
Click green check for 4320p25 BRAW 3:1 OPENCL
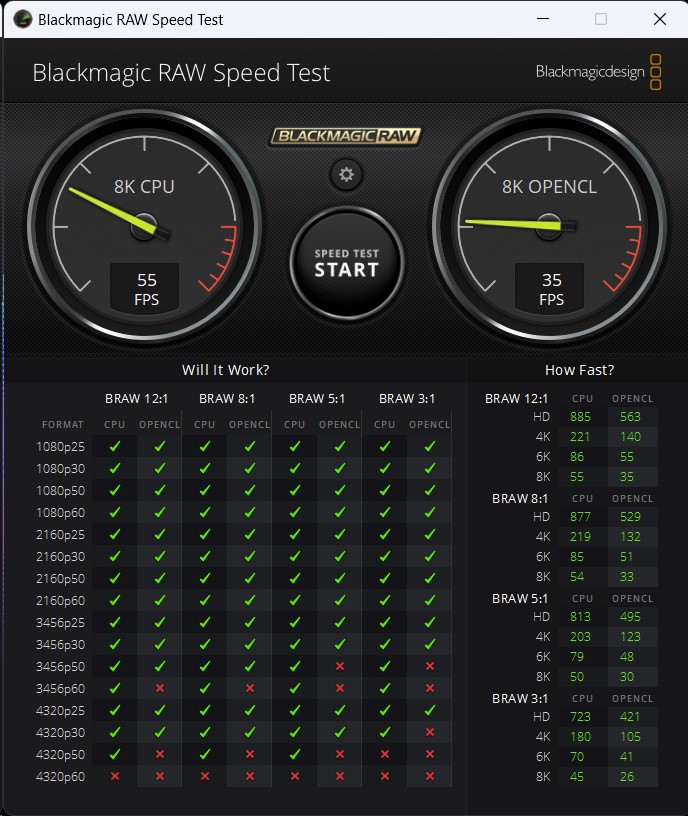coord(430,710)
